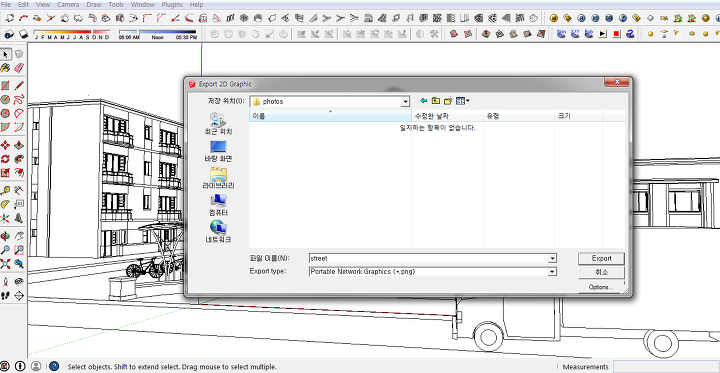Click the Zoom Extents tool
Viewport: 720px width, 373px height.
[6, 263]
